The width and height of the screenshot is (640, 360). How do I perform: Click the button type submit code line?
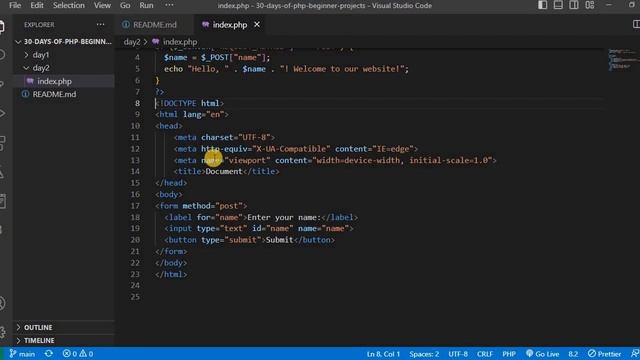point(249,240)
